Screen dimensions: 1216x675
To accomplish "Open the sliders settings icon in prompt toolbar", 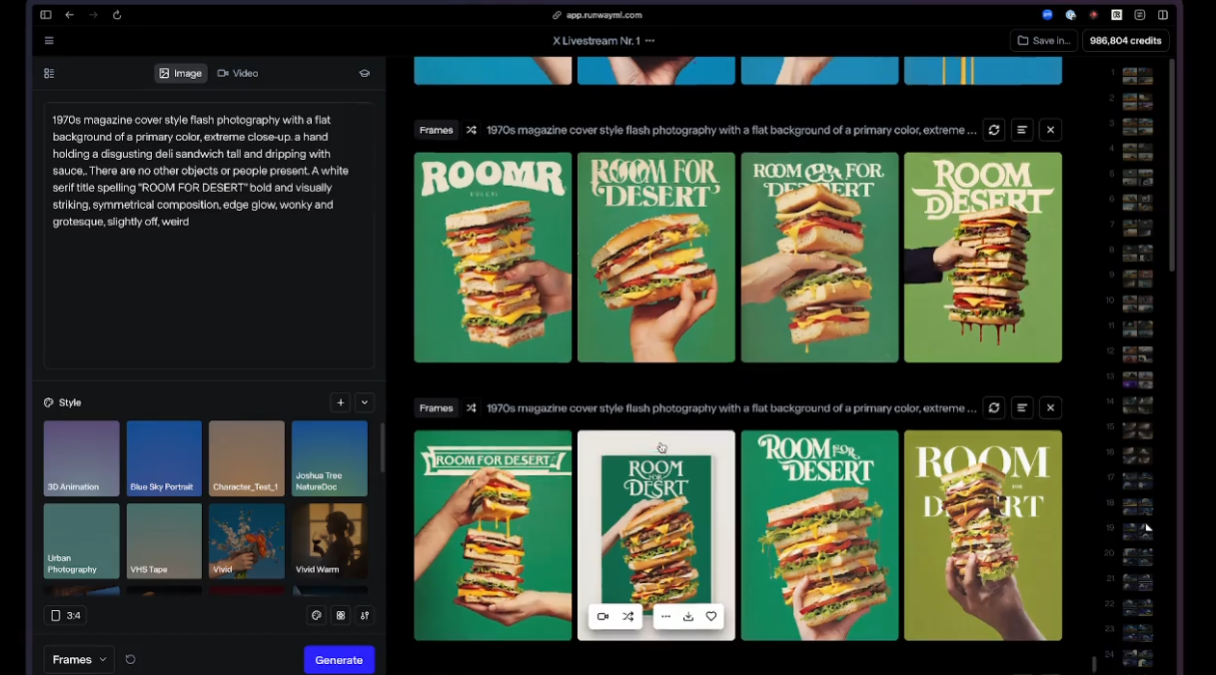I will [x=365, y=615].
